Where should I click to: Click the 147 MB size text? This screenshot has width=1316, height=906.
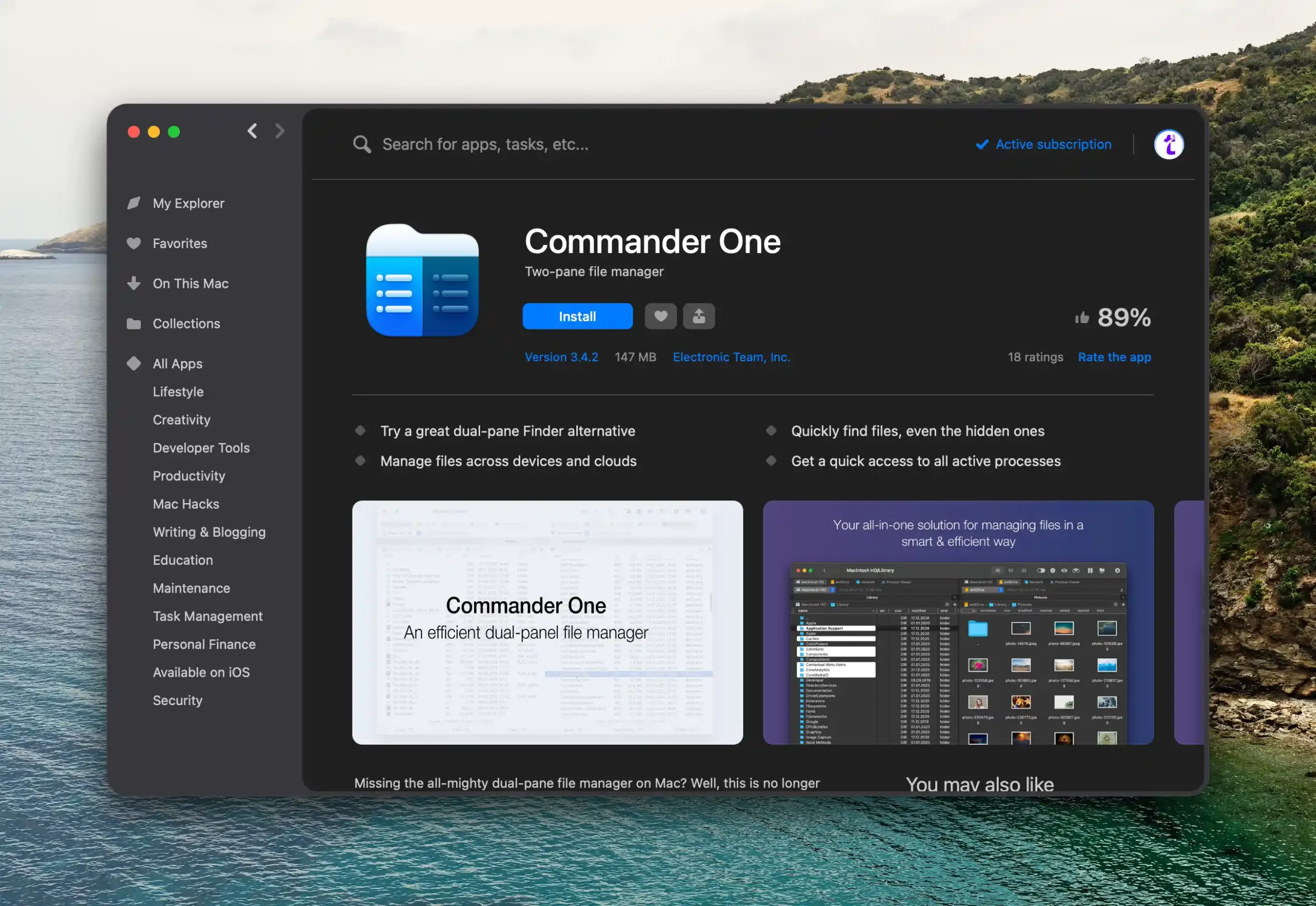[x=635, y=357]
